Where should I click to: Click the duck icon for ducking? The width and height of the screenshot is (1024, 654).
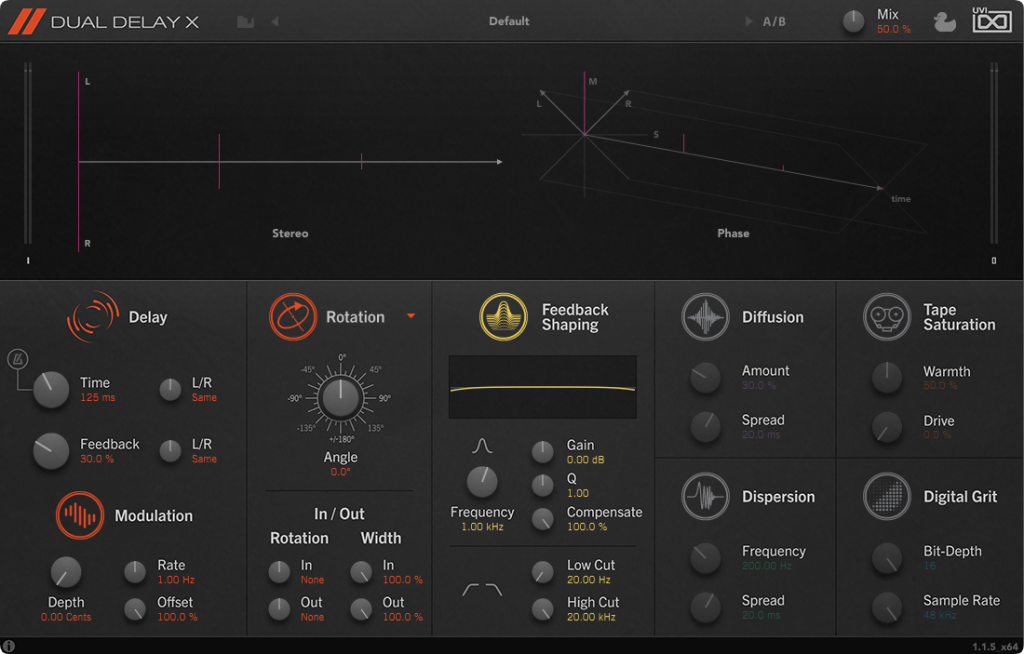coord(944,22)
